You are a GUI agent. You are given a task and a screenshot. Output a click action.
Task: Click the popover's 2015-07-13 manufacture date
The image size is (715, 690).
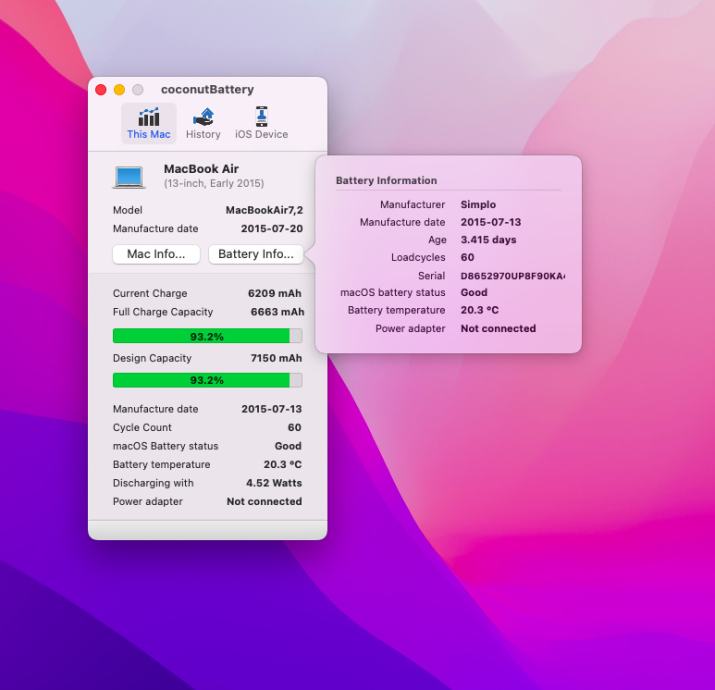pyautogui.click(x=491, y=222)
